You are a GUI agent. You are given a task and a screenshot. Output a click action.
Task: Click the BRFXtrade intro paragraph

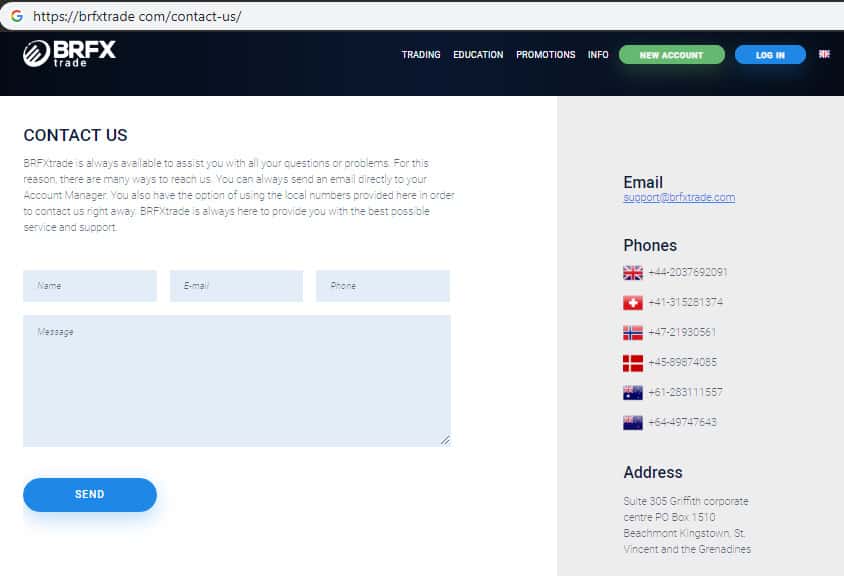(x=239, y=195)
